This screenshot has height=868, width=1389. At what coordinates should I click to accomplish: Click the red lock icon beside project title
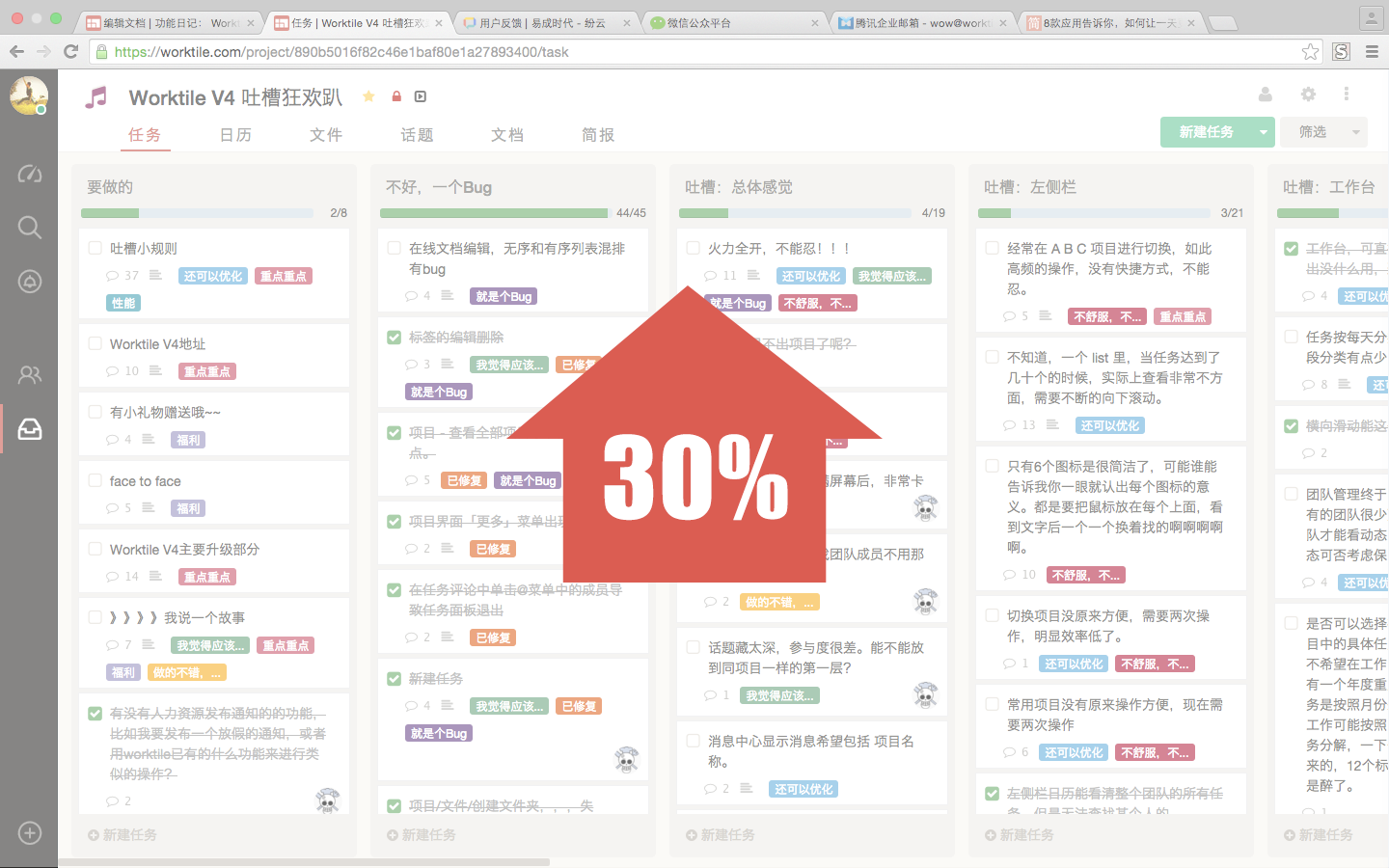(x=396, y=96)
